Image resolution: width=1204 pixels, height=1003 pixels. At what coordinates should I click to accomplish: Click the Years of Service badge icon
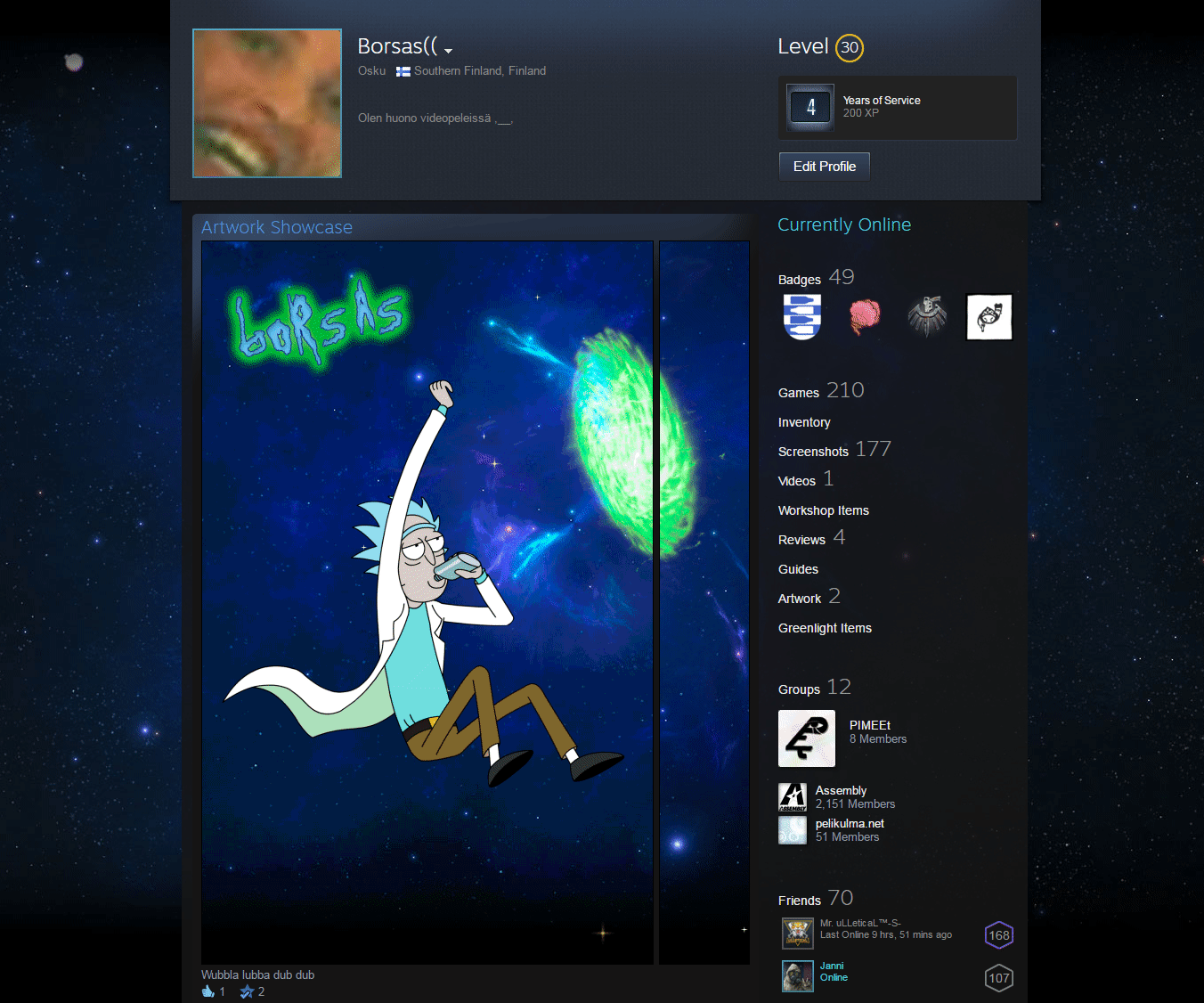click(x=810, y=108)
